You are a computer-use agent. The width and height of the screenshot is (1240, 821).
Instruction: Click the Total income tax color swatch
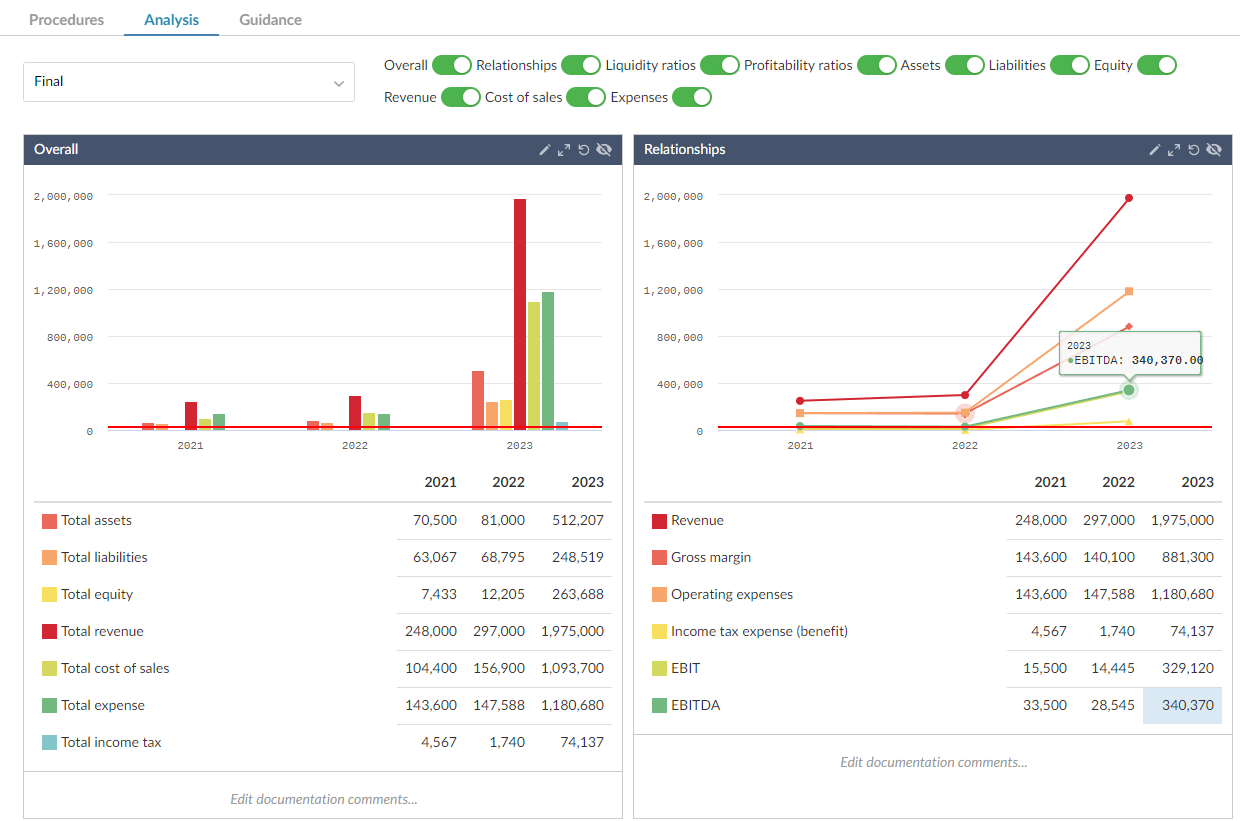49,743
